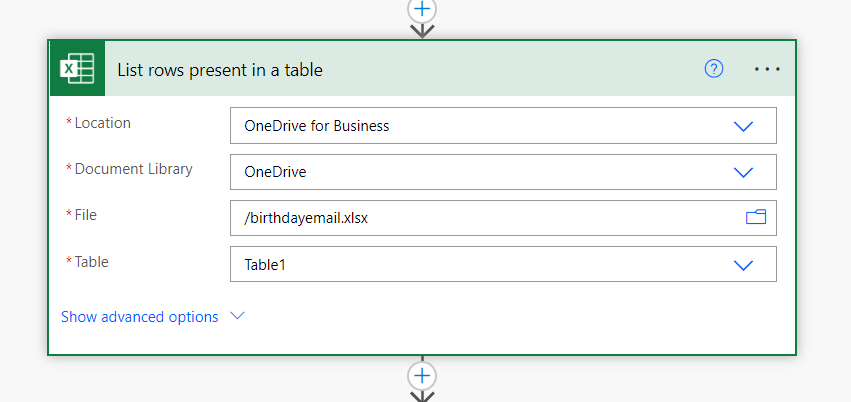The width and height of the screenshot is (851, 402).
Task: Open the folder picker for File
Action: click(755, 217)
